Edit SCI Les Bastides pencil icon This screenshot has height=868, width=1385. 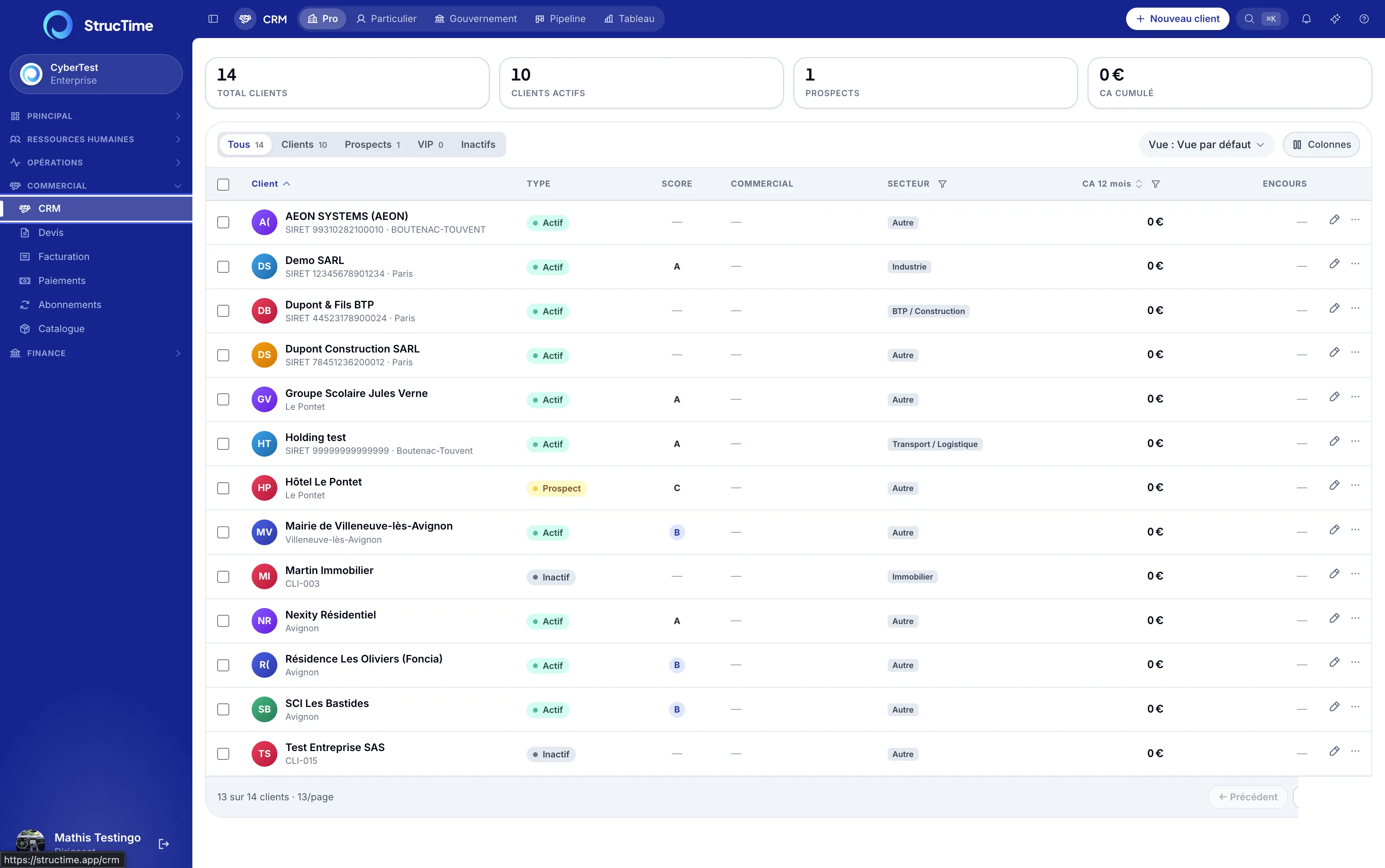(1335, 706)
